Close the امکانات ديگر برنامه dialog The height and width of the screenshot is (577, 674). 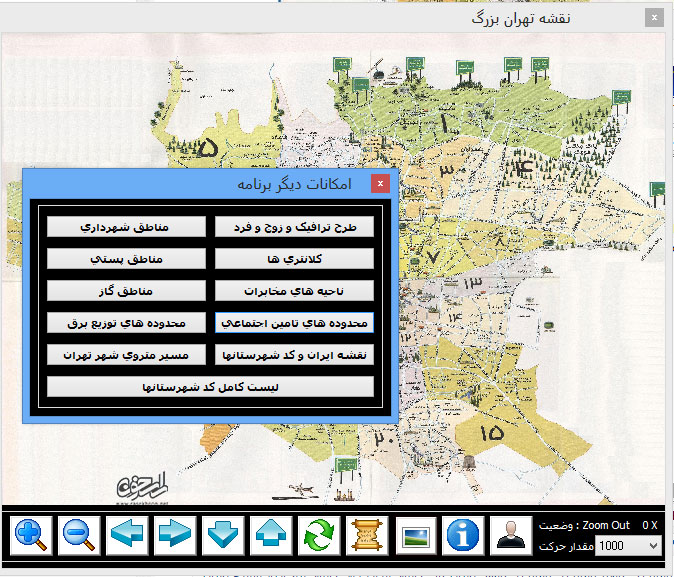coord(380,184)
